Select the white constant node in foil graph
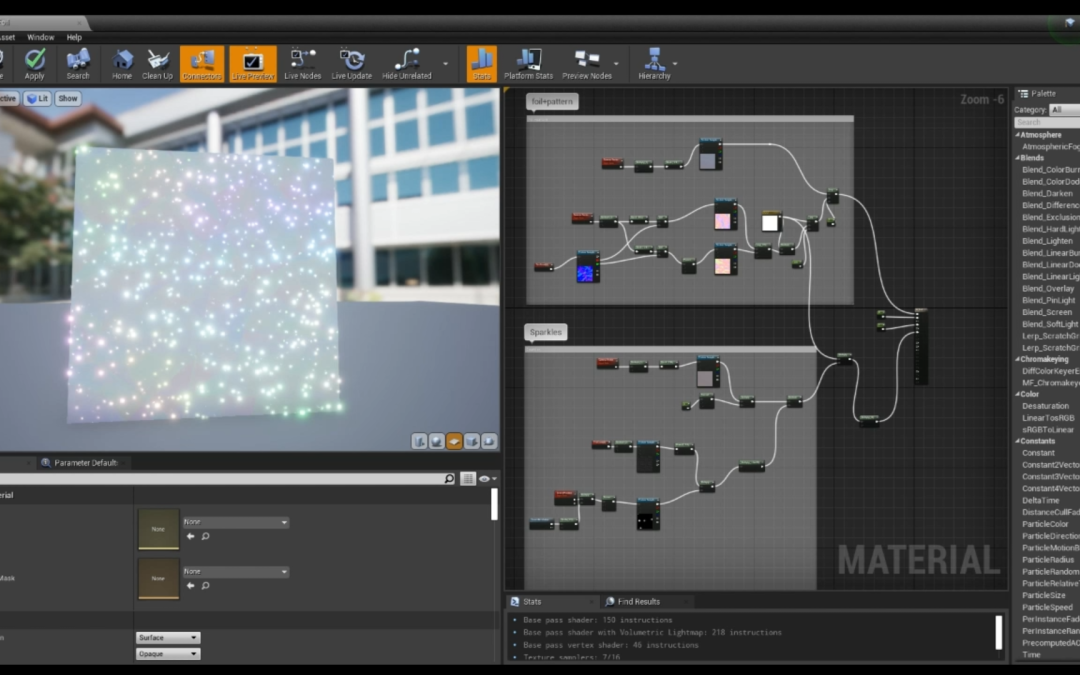Viewport: 1080px width, 675px height. (771, 222)
